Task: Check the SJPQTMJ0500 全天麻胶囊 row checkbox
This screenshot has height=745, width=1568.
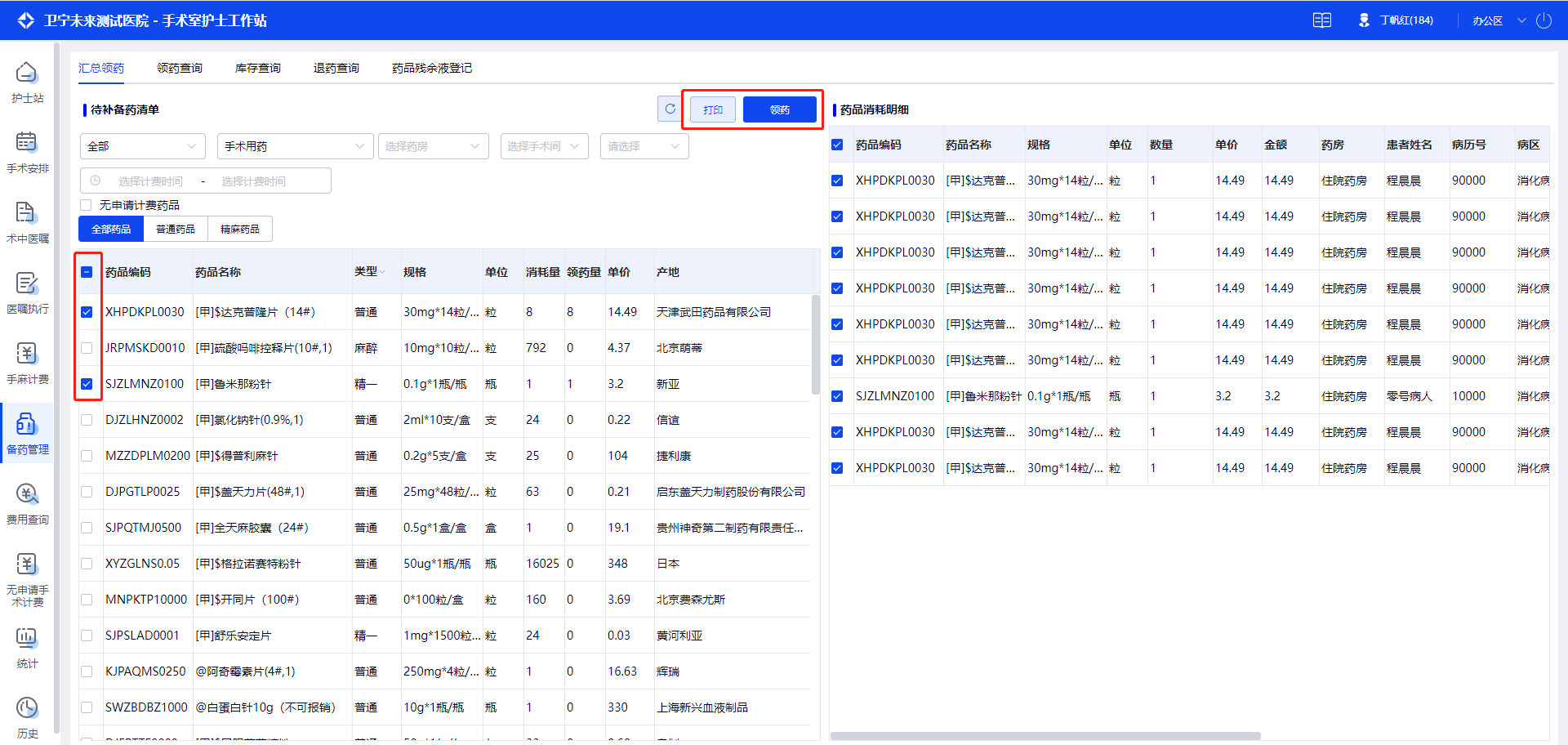Action: tap(87, 528)
